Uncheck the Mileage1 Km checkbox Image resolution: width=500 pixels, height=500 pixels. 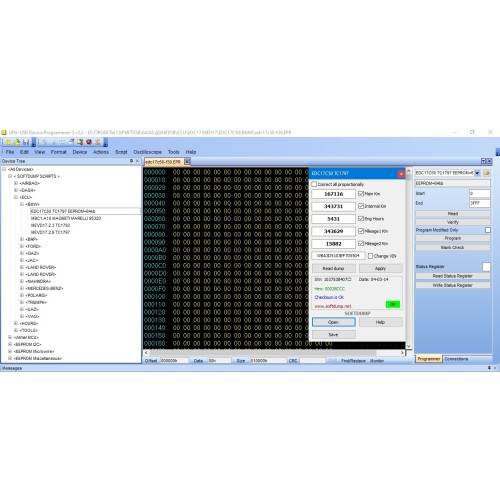click(361, 231)
